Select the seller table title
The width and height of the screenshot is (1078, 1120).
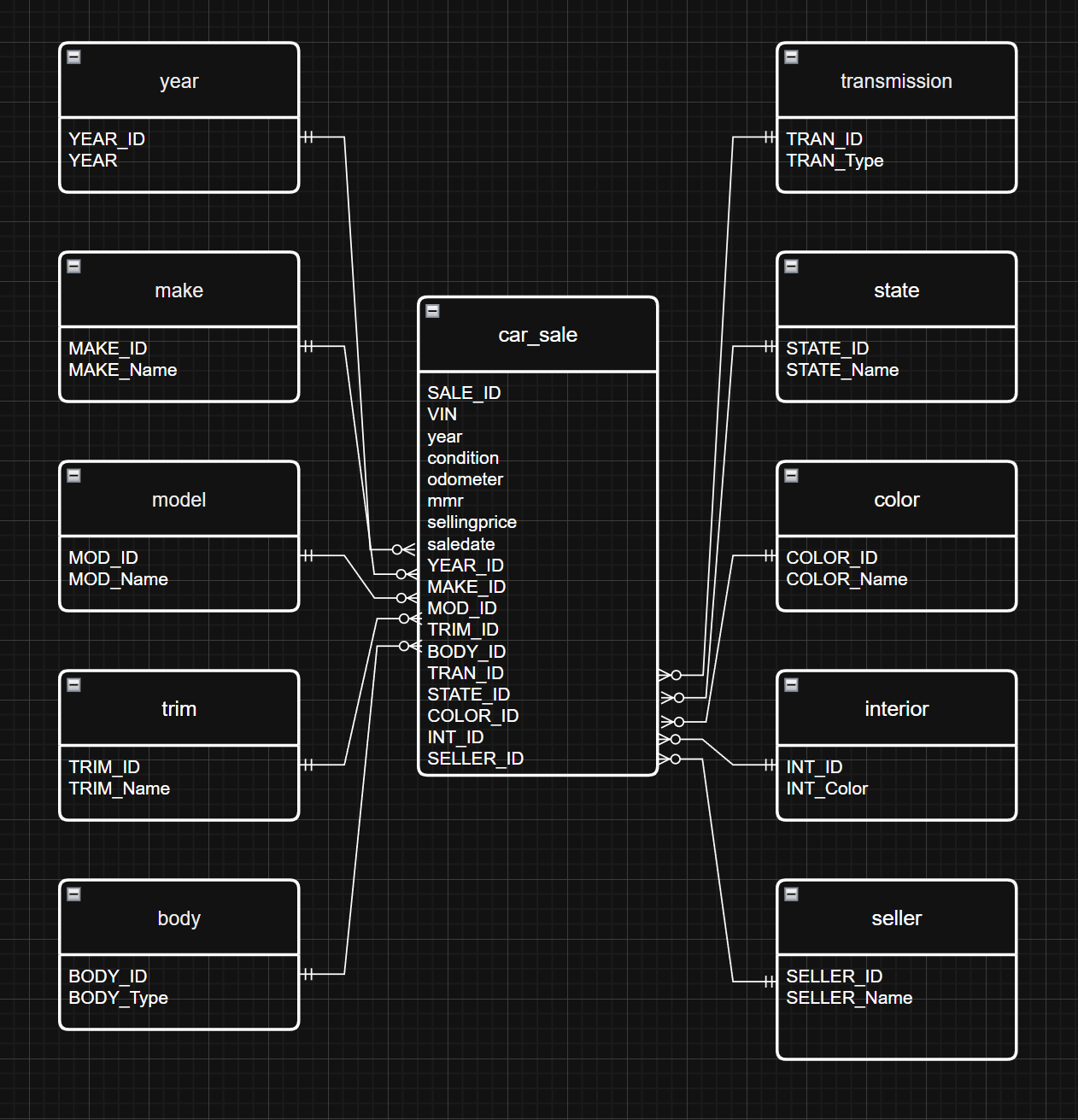pos(896,918)
